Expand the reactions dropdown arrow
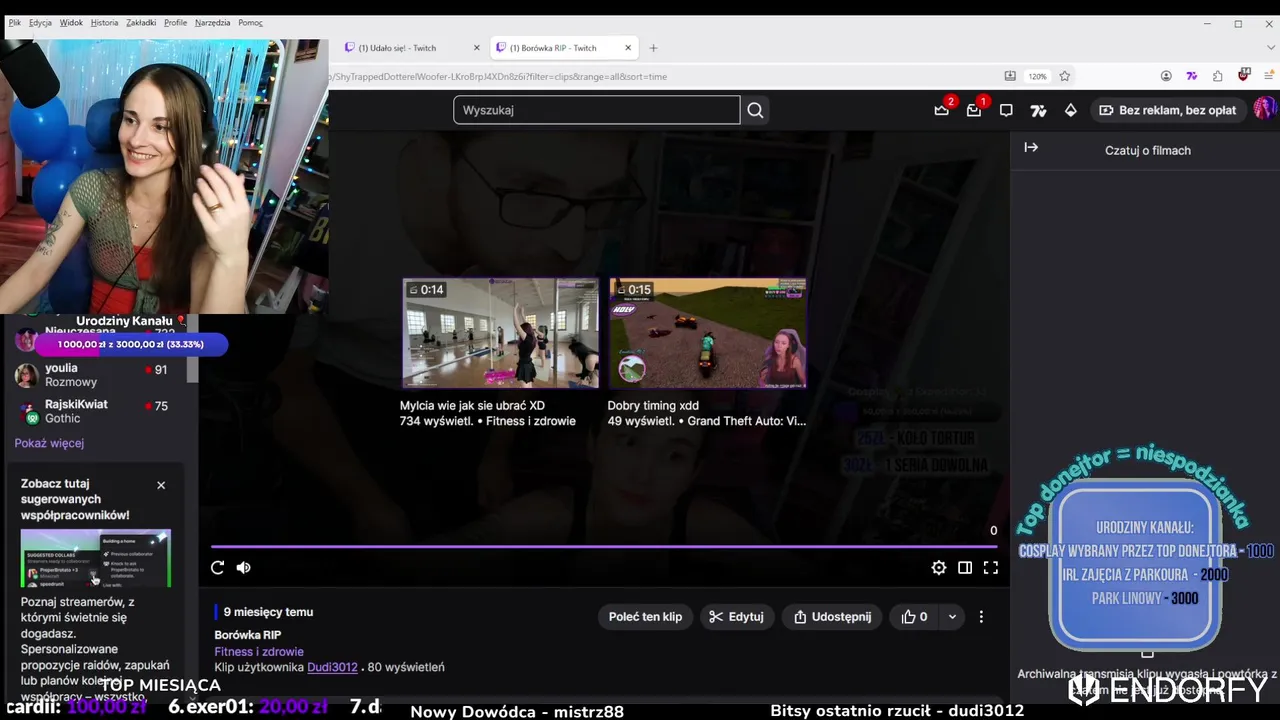Viewport: 1280px width, 720px height. click(952, 617)
